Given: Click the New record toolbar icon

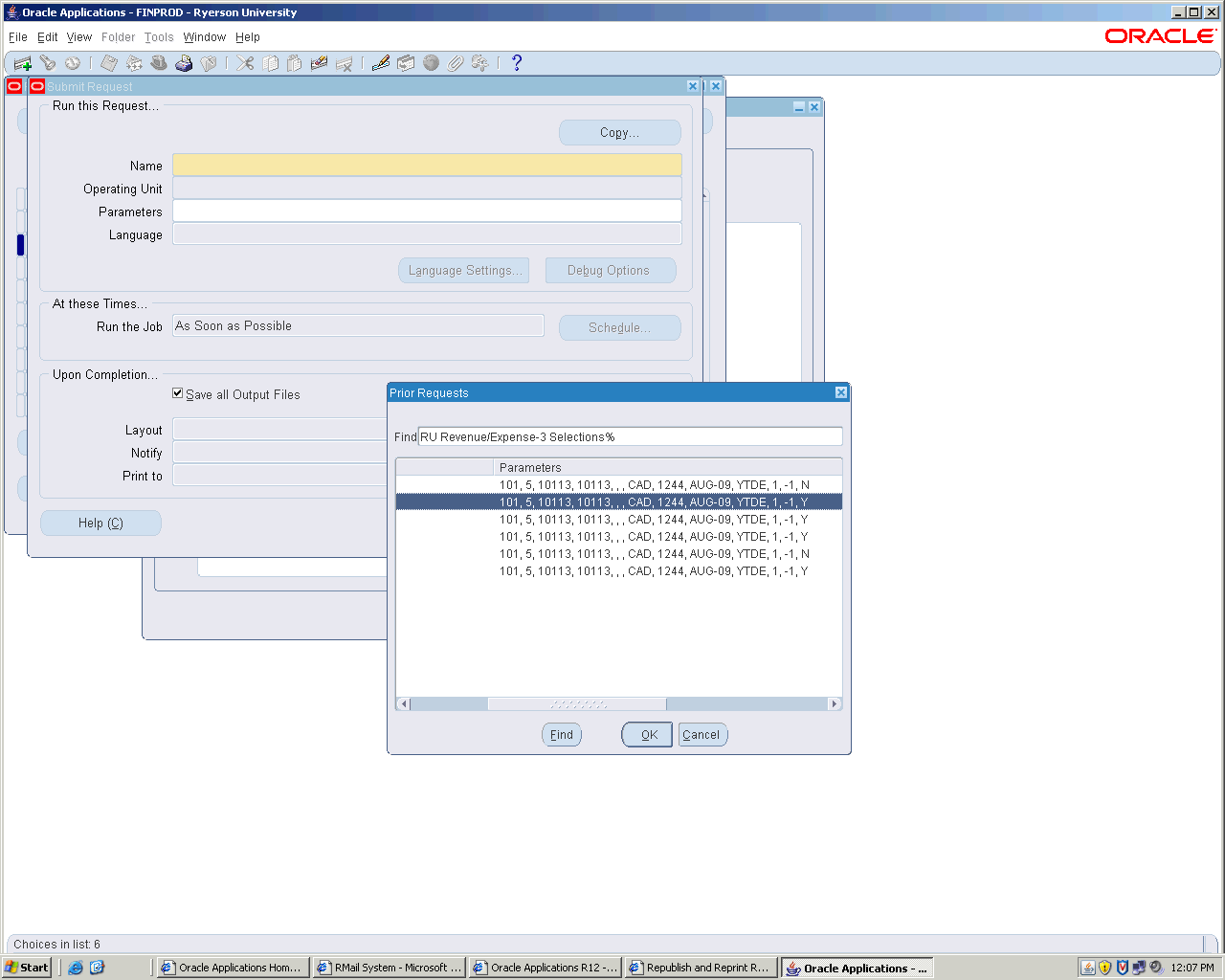Looking at the screenshot, I should point(22,63).
